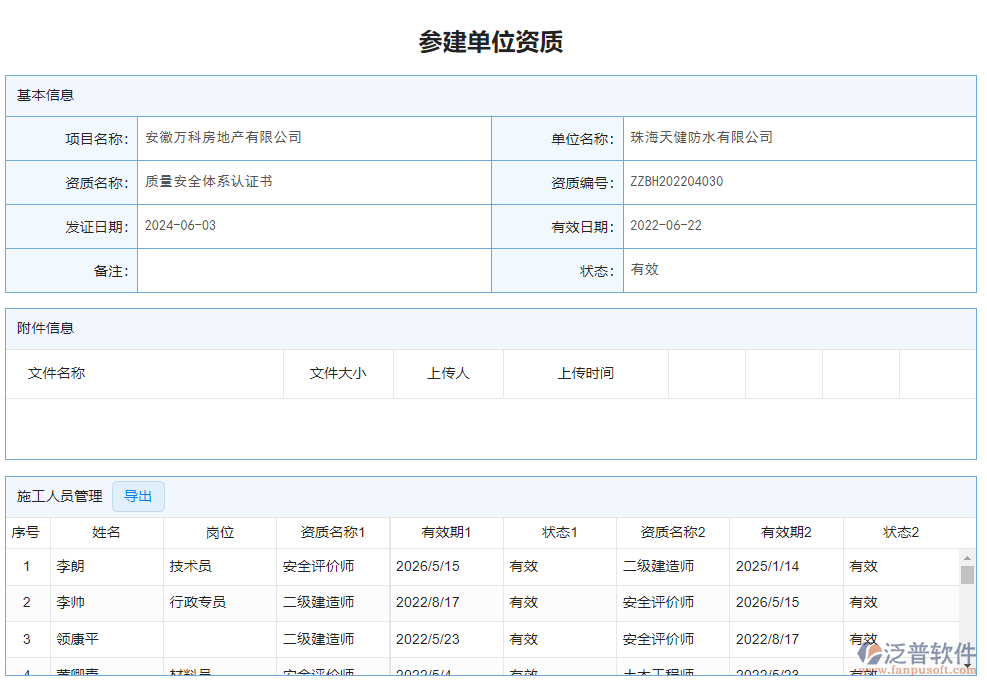Click the 姓名 column header
Screen dimensions: 987x686
pyautogui.click(x=106, y=532)
